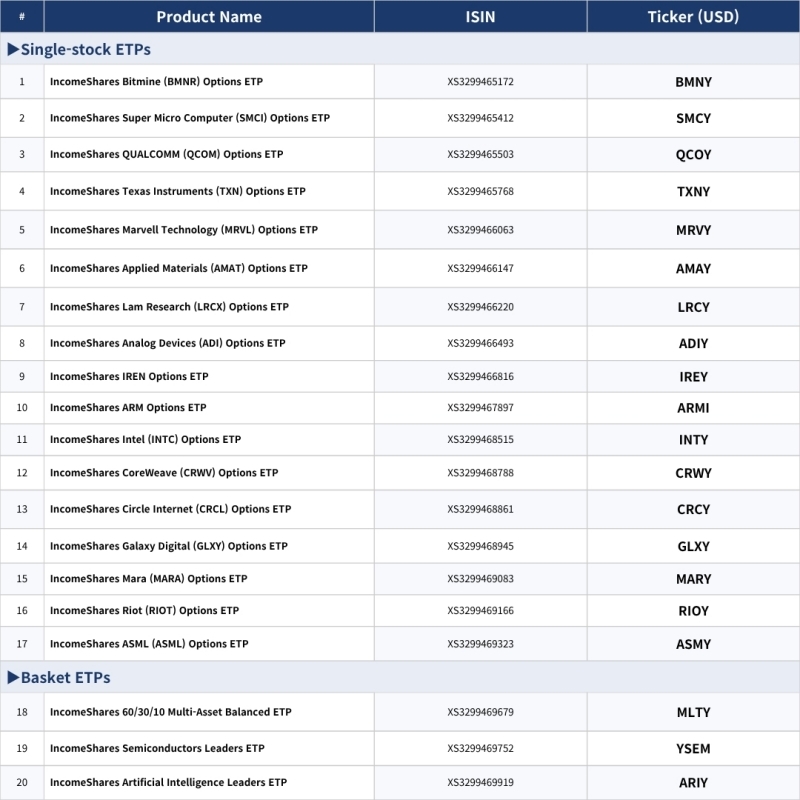
Task: Click ISIN XS3299467897
Action: pos(480,408)
